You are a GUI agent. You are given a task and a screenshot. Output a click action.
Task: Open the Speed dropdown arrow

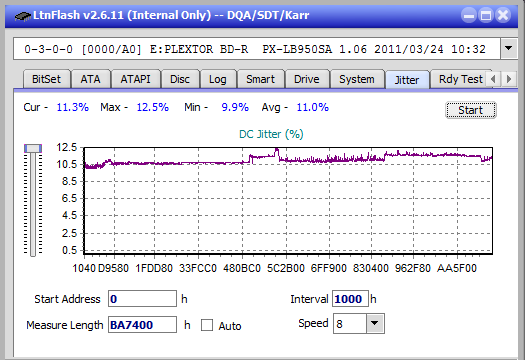tap(375, 323)
